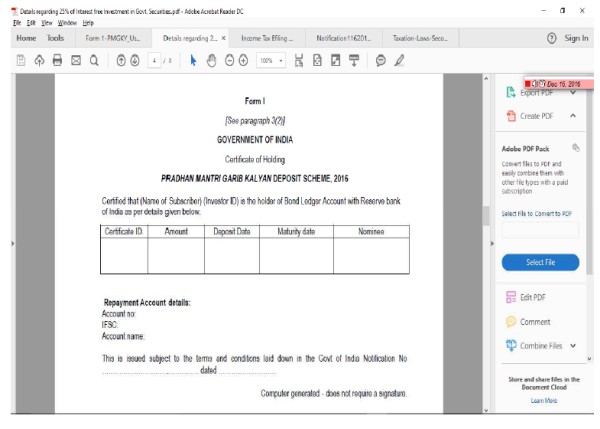
Task: Click the email envelope icon
Action: point(75,61)
